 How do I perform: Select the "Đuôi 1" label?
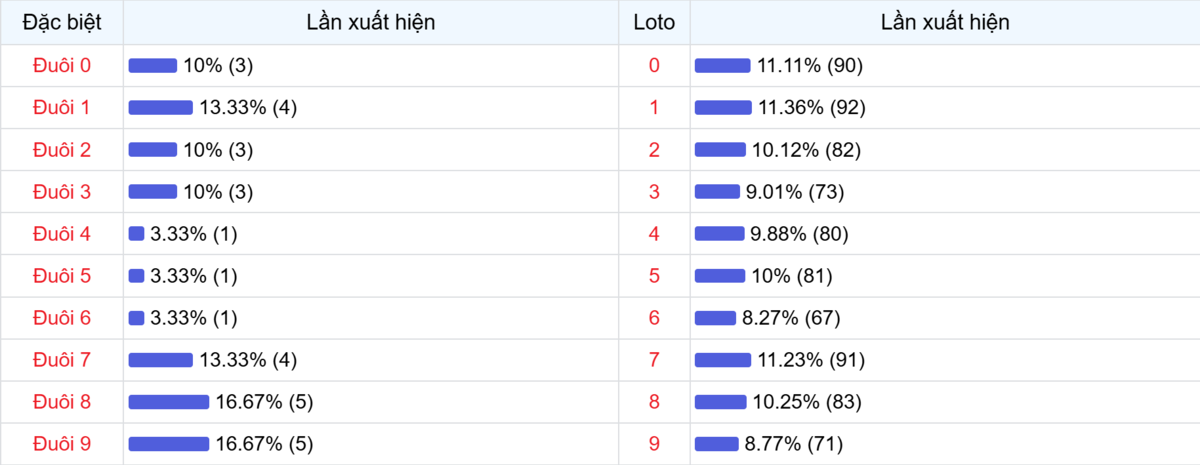point(62,108)
